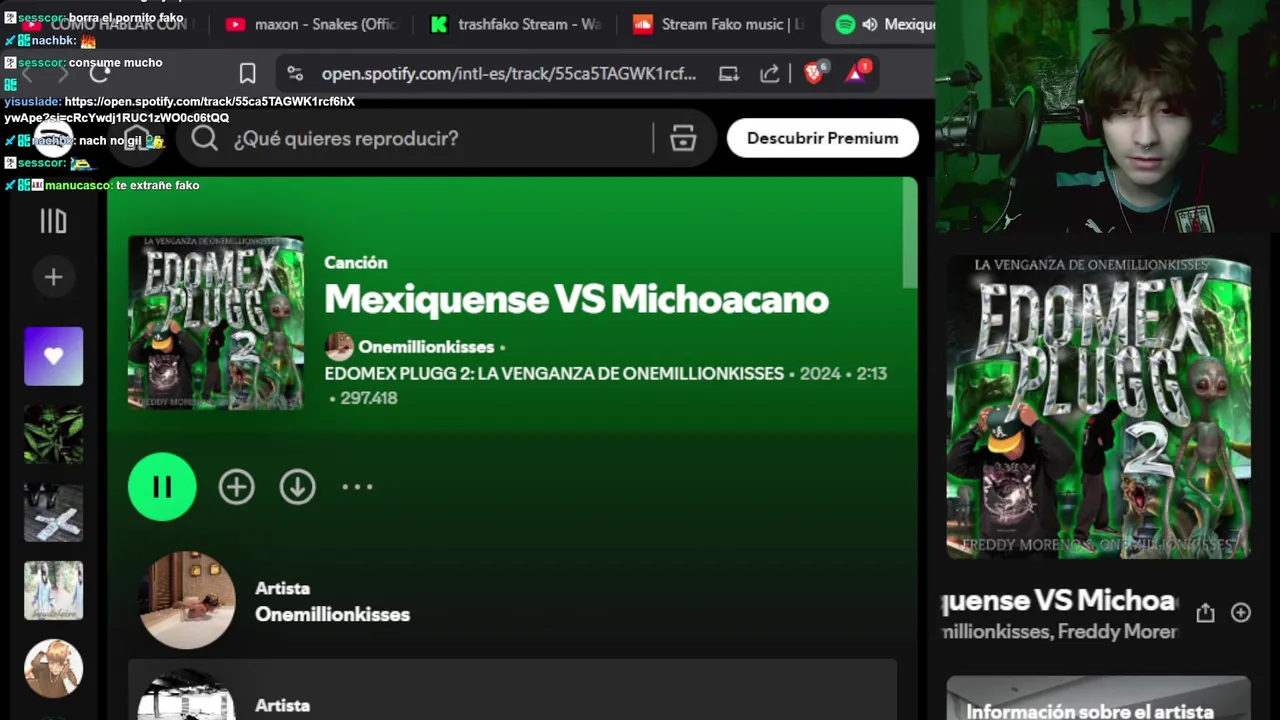
Task: Open the green leaf playlist thumbnail in the sidebar
Action: [x=53, y=434]
